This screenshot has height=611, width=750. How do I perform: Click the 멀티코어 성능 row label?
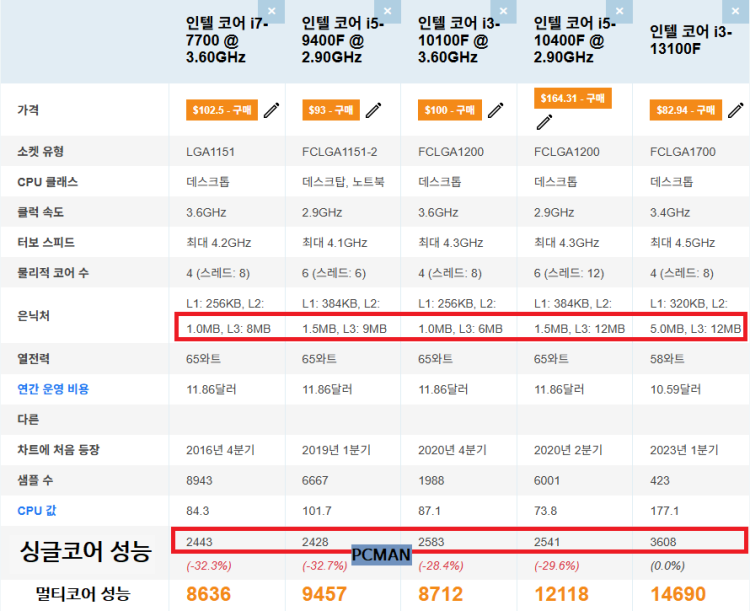point(83,594)
